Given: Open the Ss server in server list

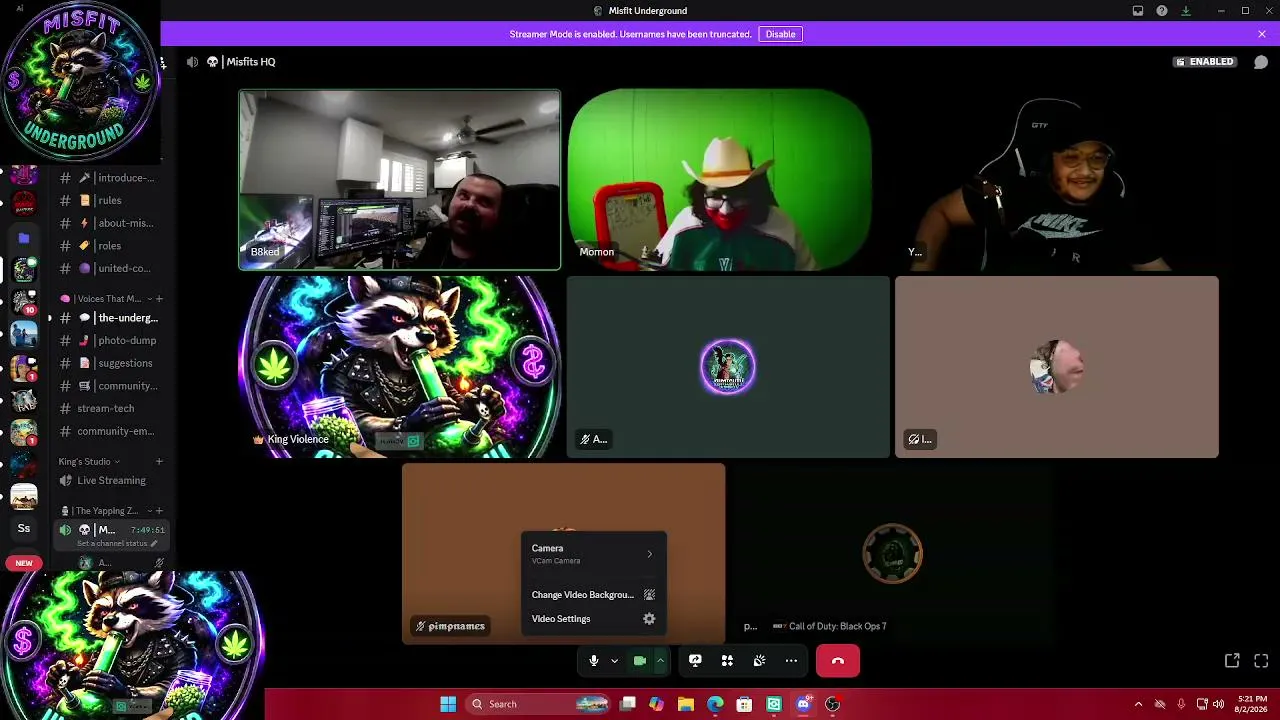Looking at the screenshot, I should (24, 528).
